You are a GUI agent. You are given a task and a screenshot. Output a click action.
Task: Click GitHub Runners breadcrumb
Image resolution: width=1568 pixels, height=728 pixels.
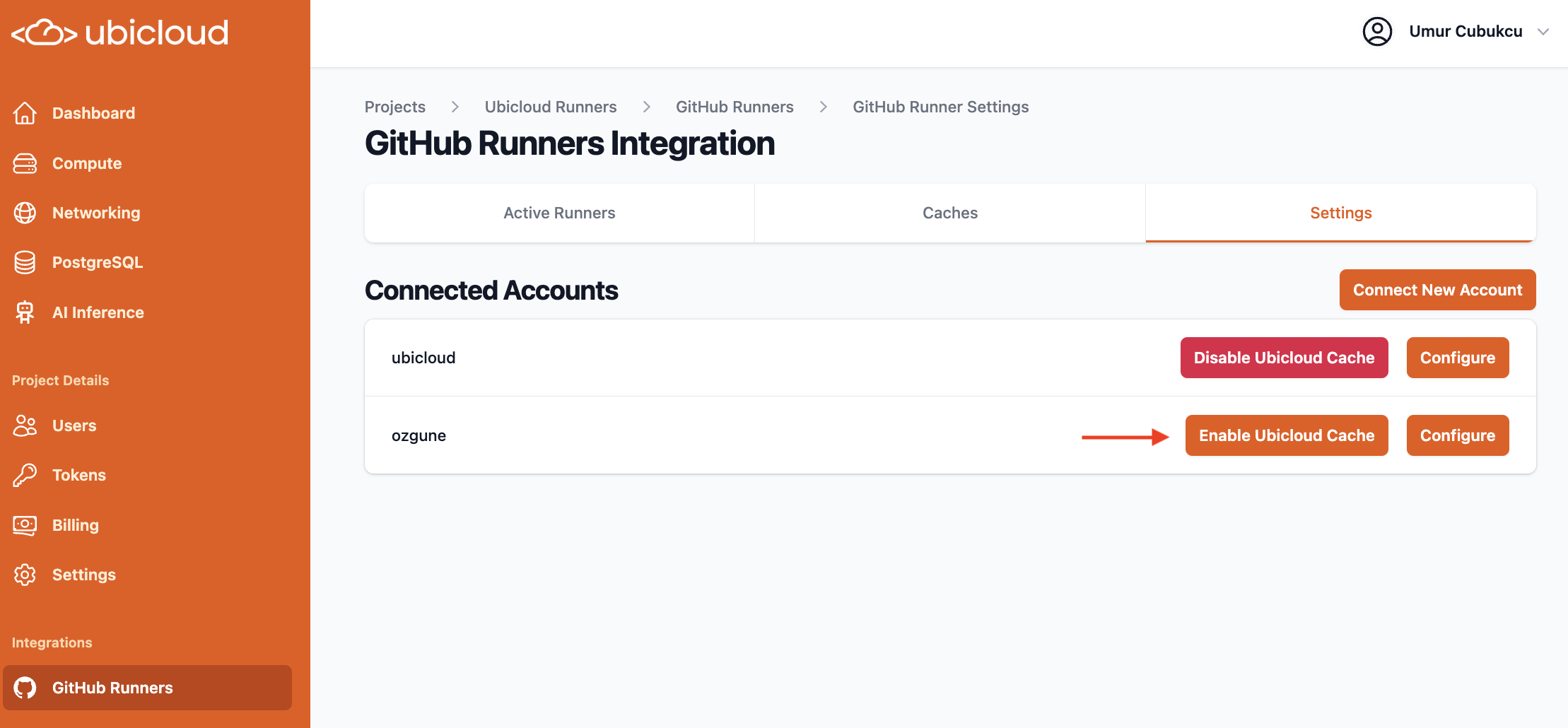[735, 107]
